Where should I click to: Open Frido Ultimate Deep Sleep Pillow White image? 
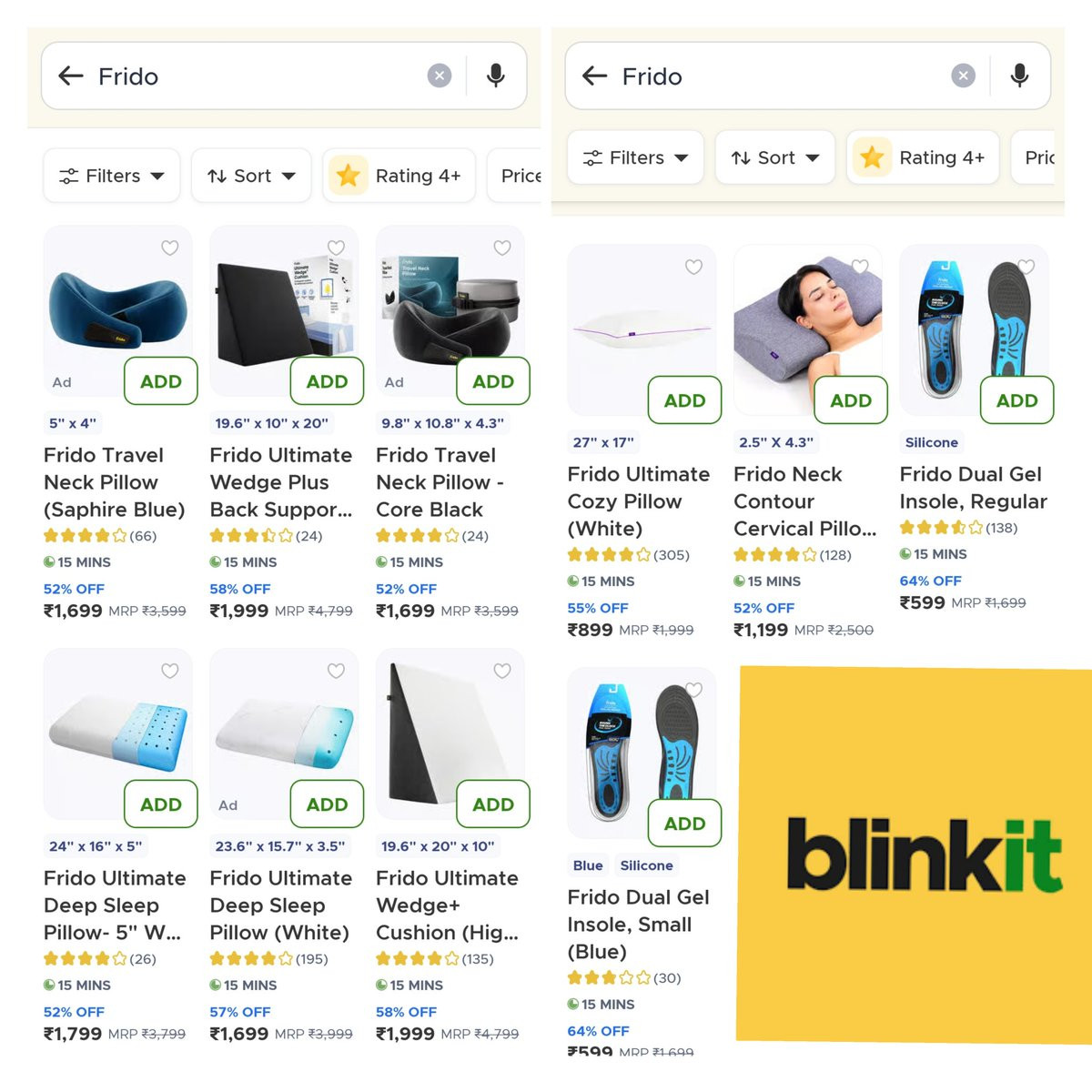coord(284,734)
